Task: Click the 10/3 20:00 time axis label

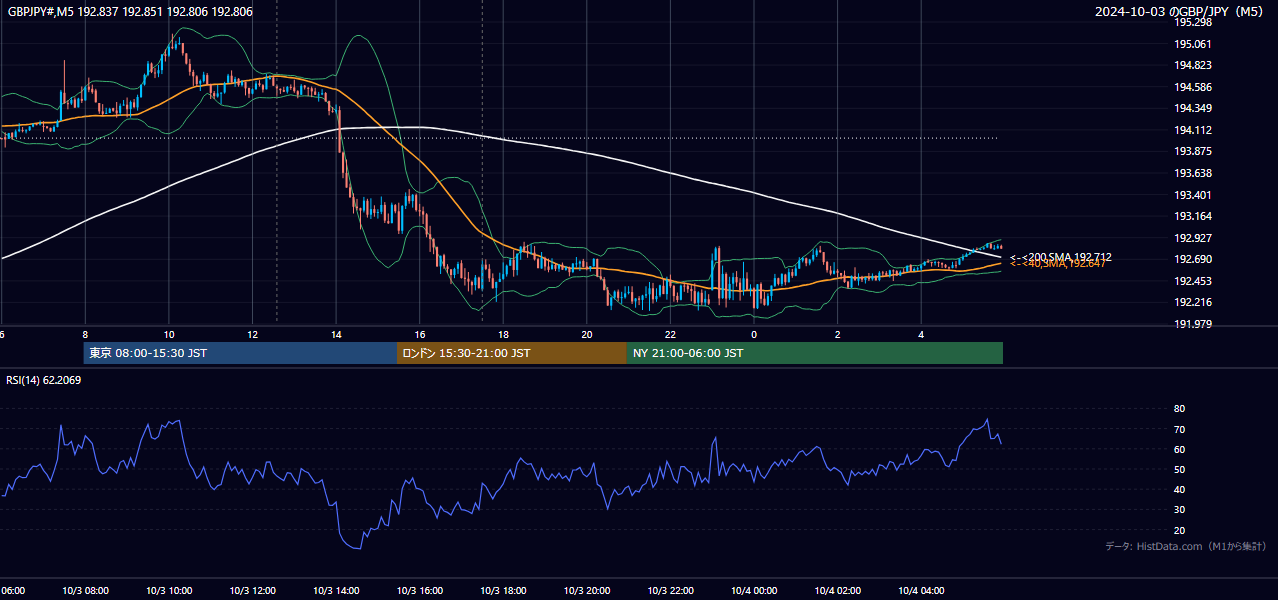Action: 587,591
